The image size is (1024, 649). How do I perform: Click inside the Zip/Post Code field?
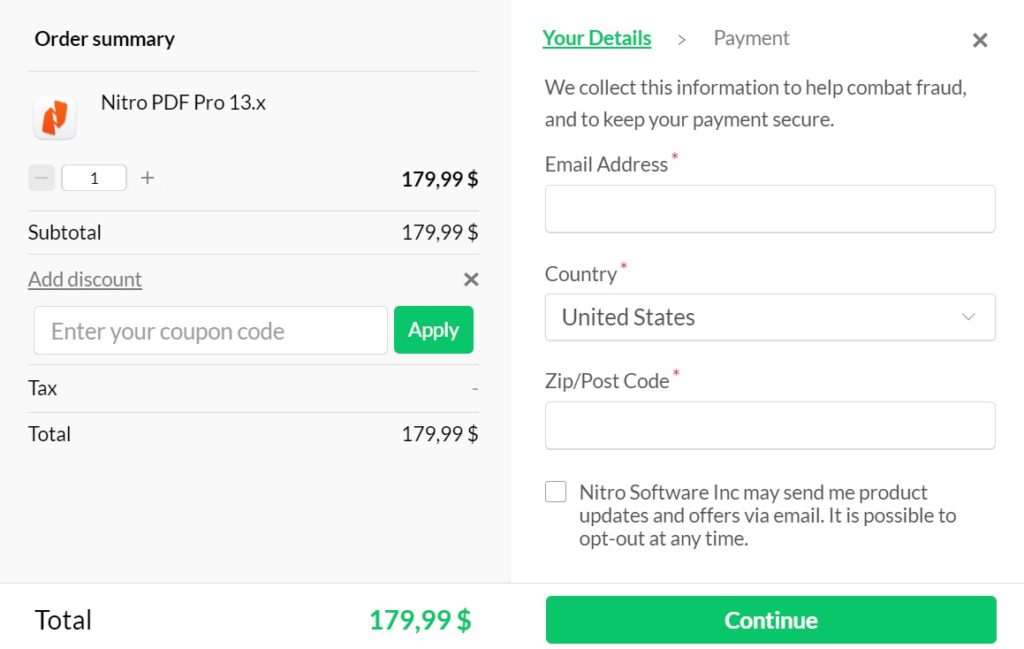click(770, 425)
